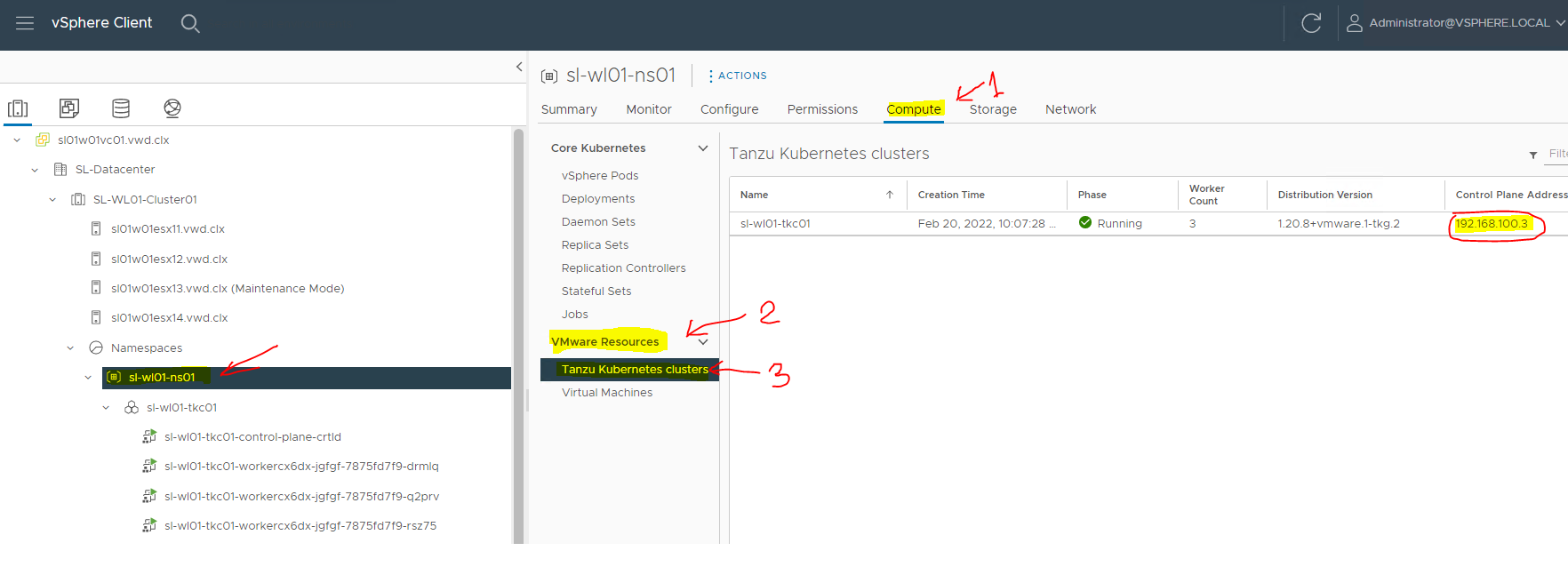Collapse the SL-Datacenter tree node
Image resolution: width=1568 pixels, height=575 pixels.
(x=35, y=170)
